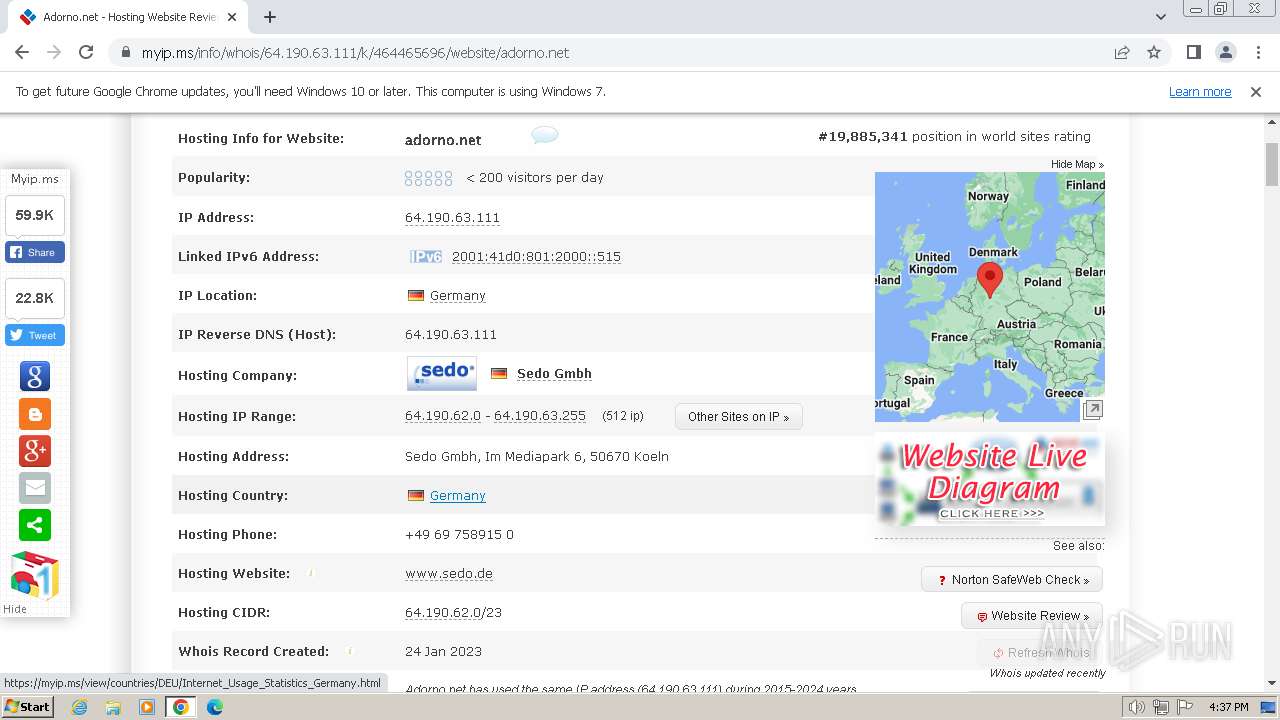Screen dimensions: 1280x720
Task: Click Website Review button
Action: 1032,616
